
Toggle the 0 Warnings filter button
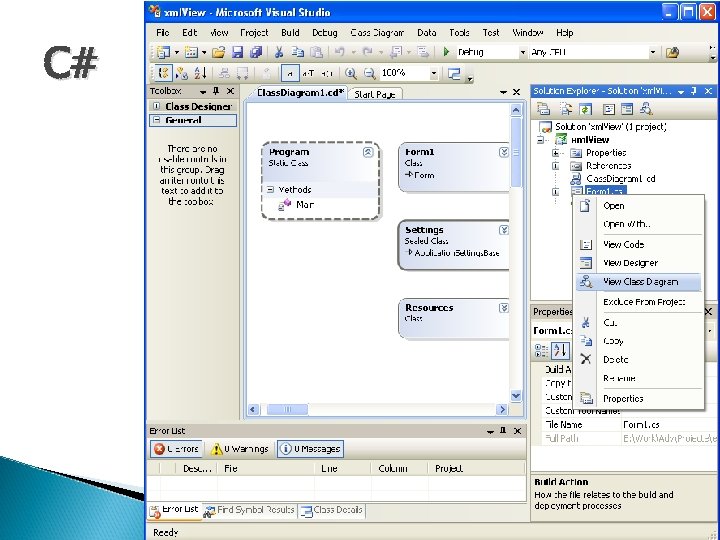(x=239, y=449)
